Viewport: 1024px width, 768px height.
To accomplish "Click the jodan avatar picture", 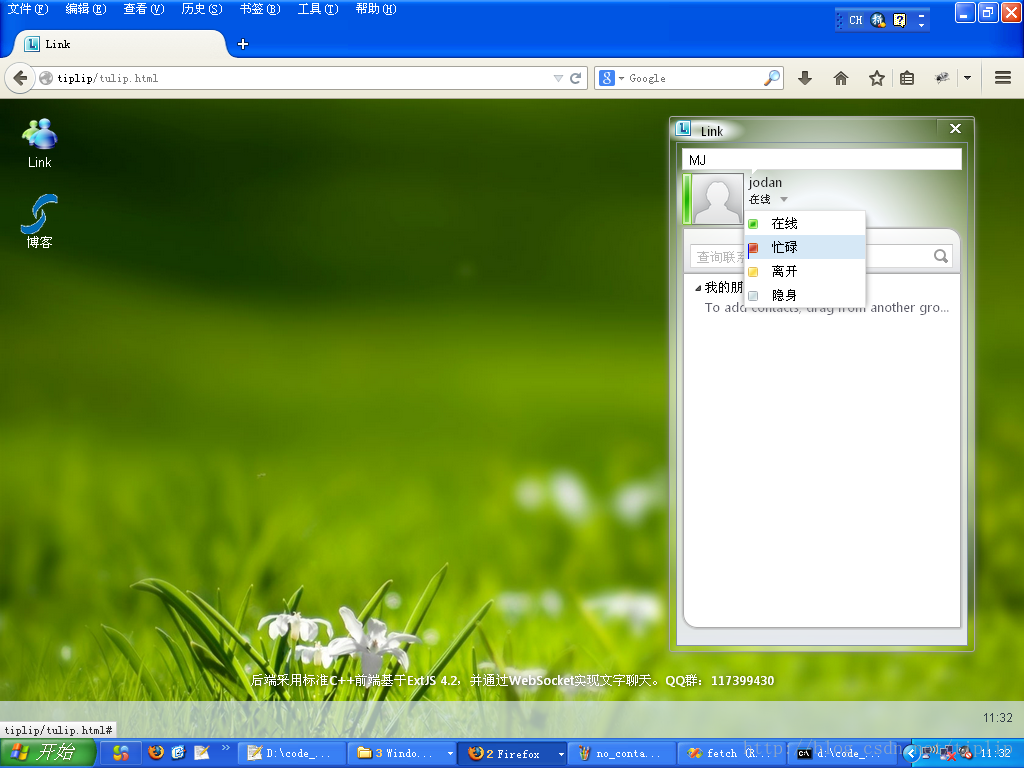I will pyautogui.click(x=717, y=199).
